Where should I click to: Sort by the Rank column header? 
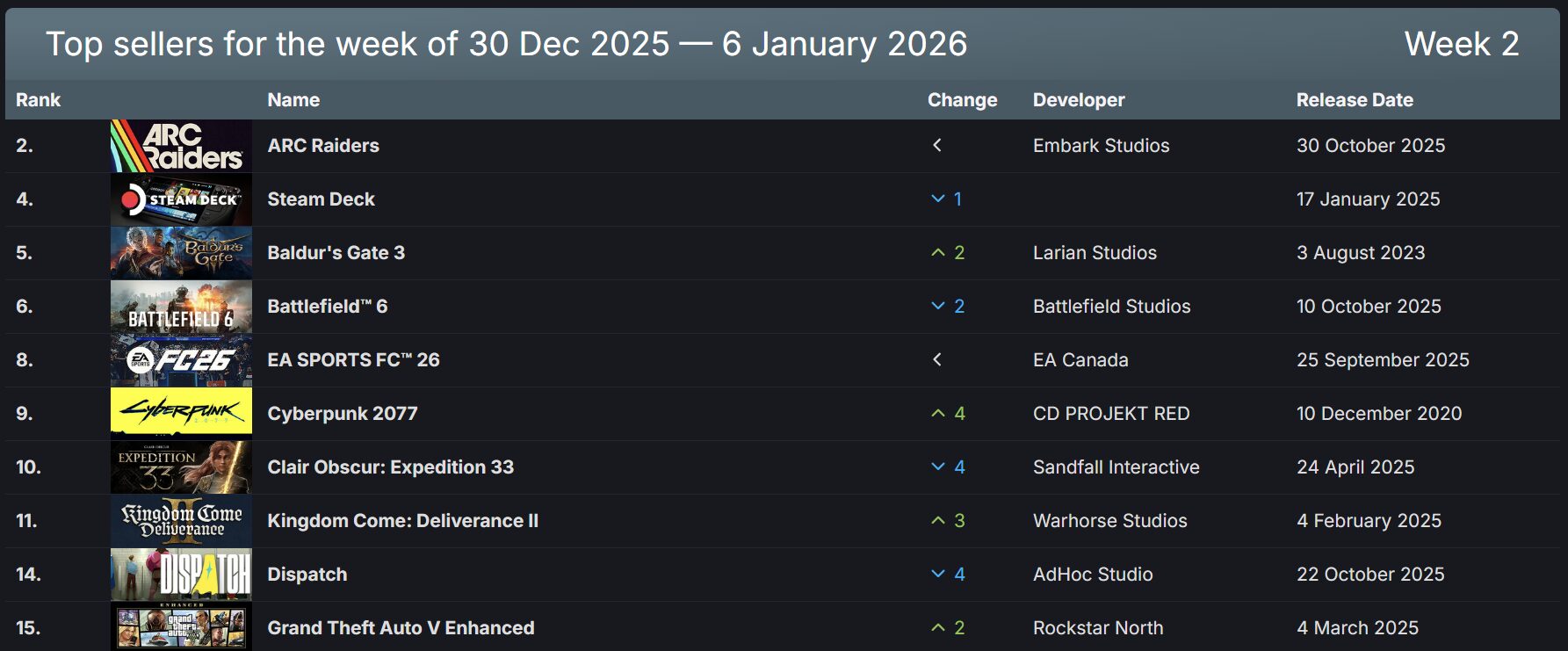[x=38, y=100]
